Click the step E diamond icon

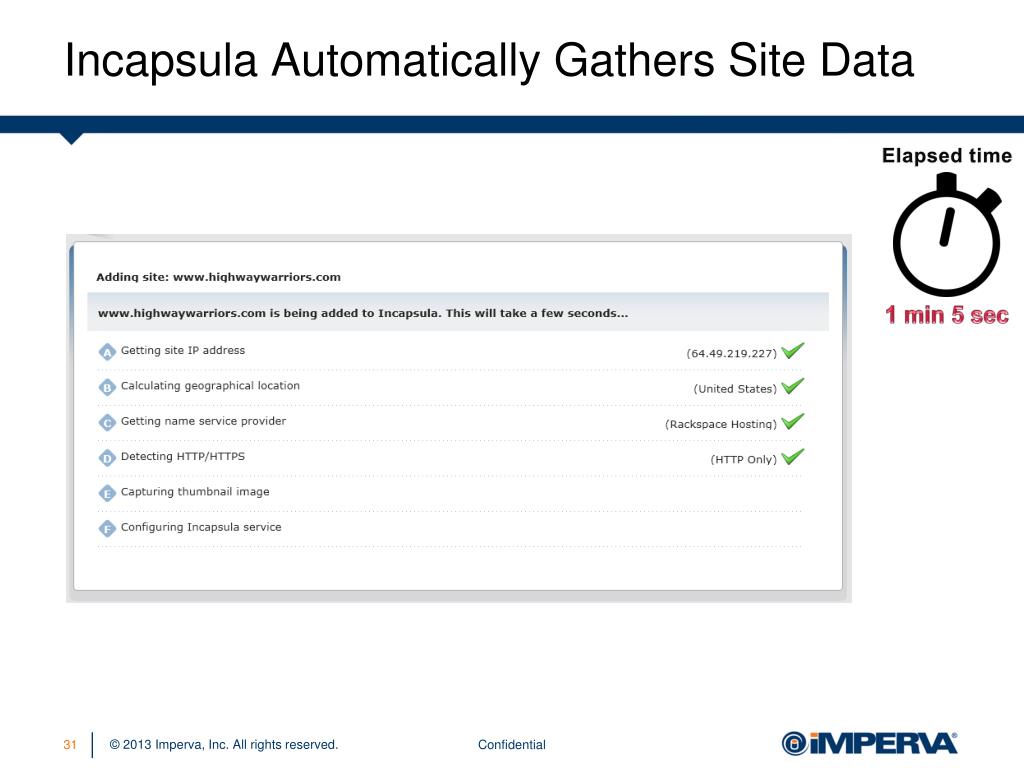[107, 493]
